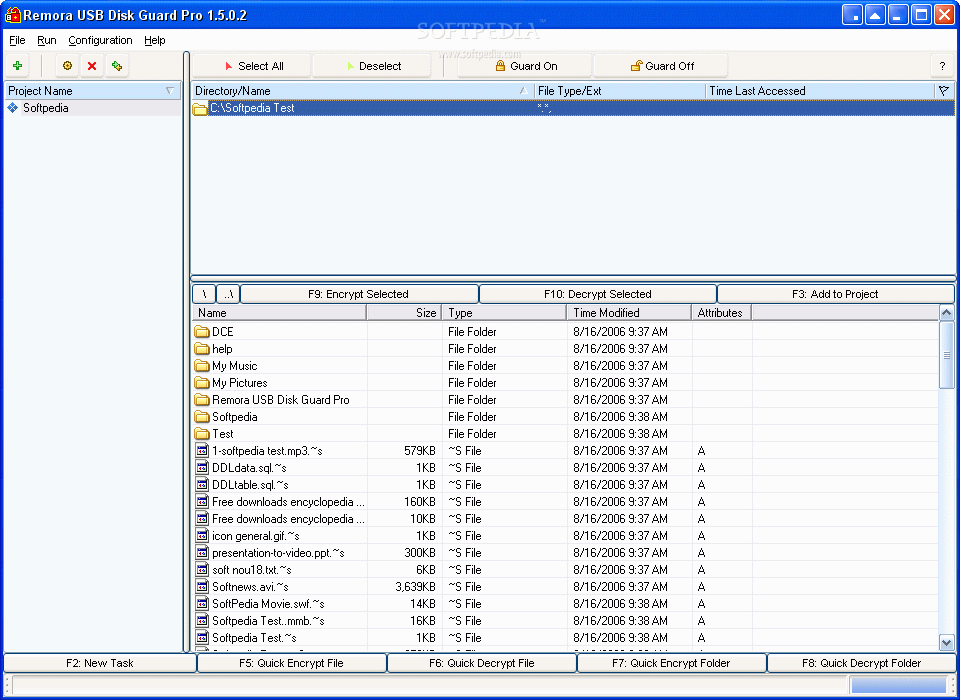Viewport: 960px width, 700px height.
Task: Click the question mark help button
Action: pyautogui.click(x=942, y=66)
